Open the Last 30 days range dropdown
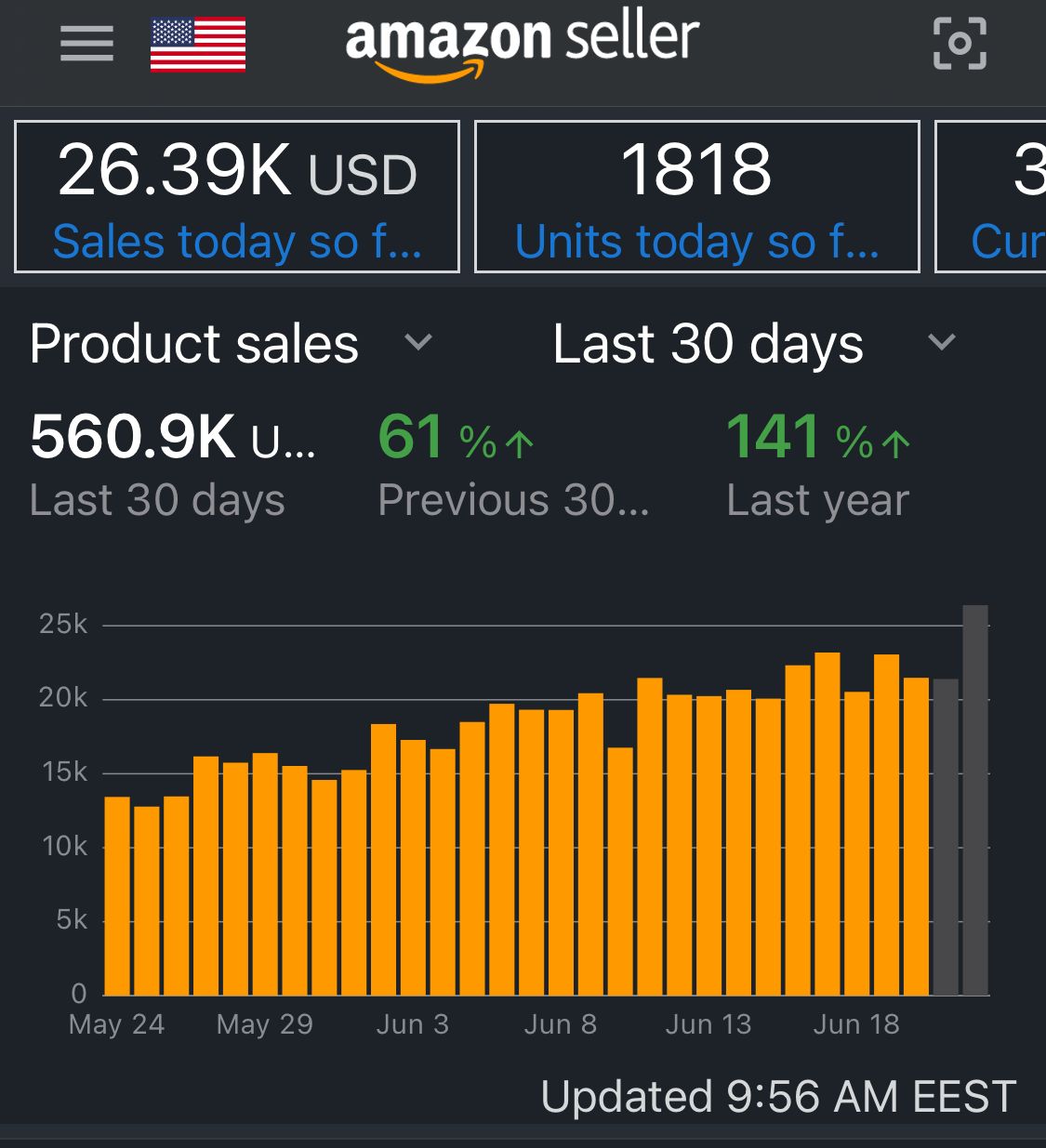The height and width of the screenshot is (1148, 1046). tap(708, 344)
